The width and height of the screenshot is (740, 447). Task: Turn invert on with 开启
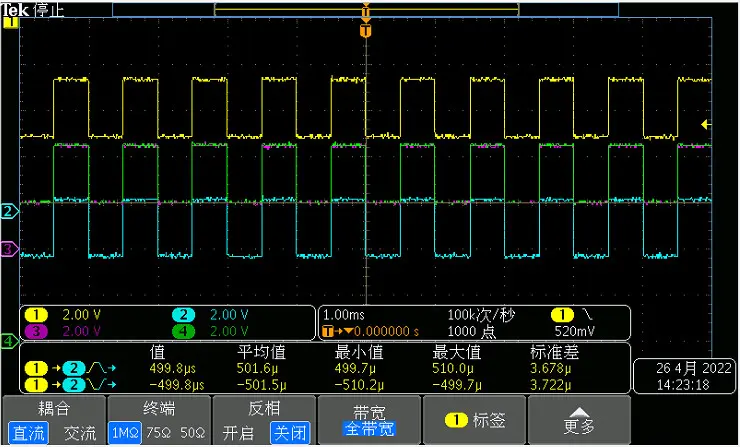tap(238, 433)
